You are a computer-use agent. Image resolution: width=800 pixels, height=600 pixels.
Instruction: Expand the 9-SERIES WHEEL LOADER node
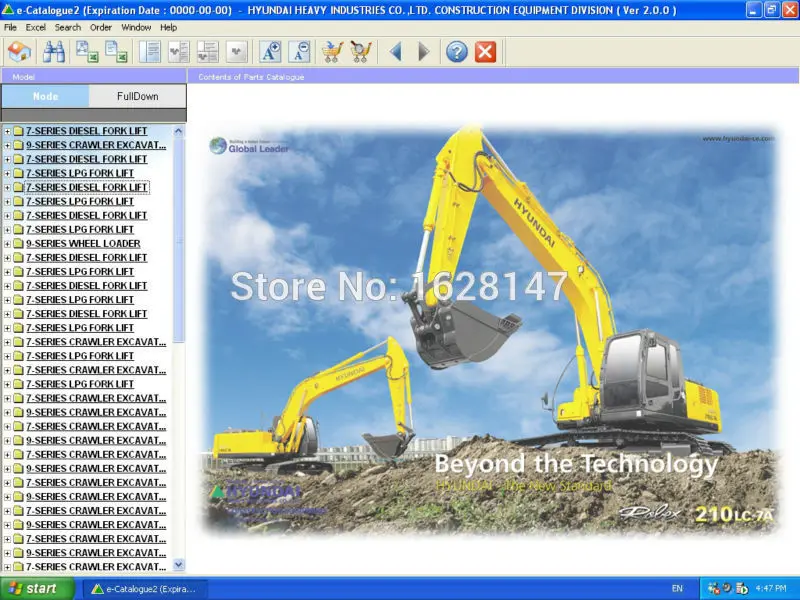point(7,244)
